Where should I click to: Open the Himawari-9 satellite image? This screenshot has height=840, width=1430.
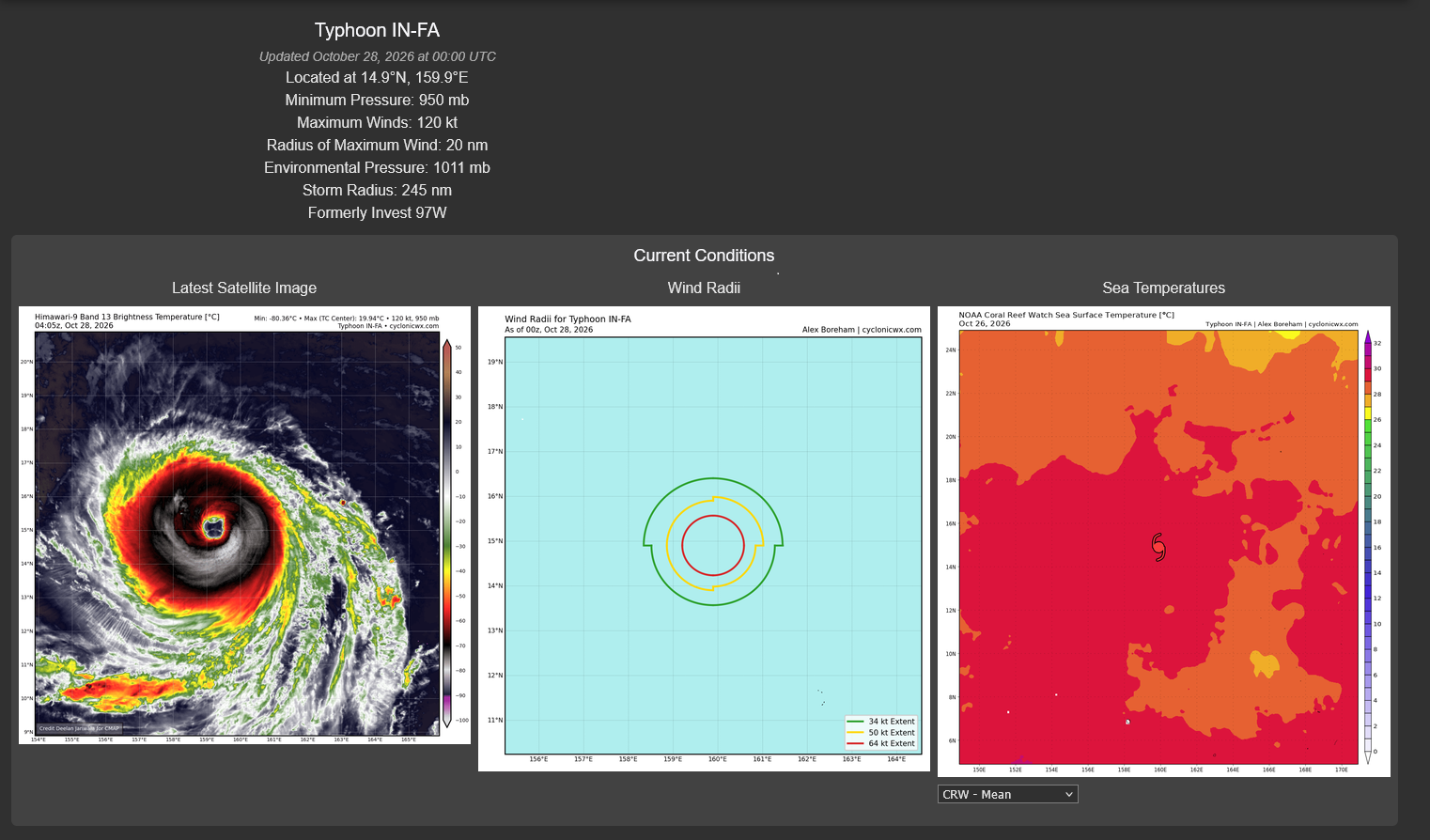tap(244, 525)
